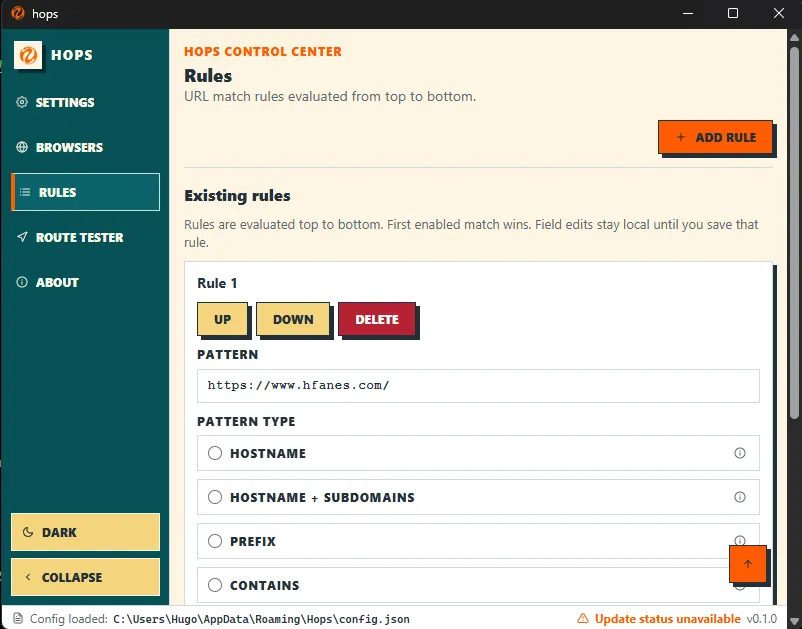Click the orange scroll-to-top arrow button
The height and width of the screenshot is (629, 802).
click(x=747, y=564)
